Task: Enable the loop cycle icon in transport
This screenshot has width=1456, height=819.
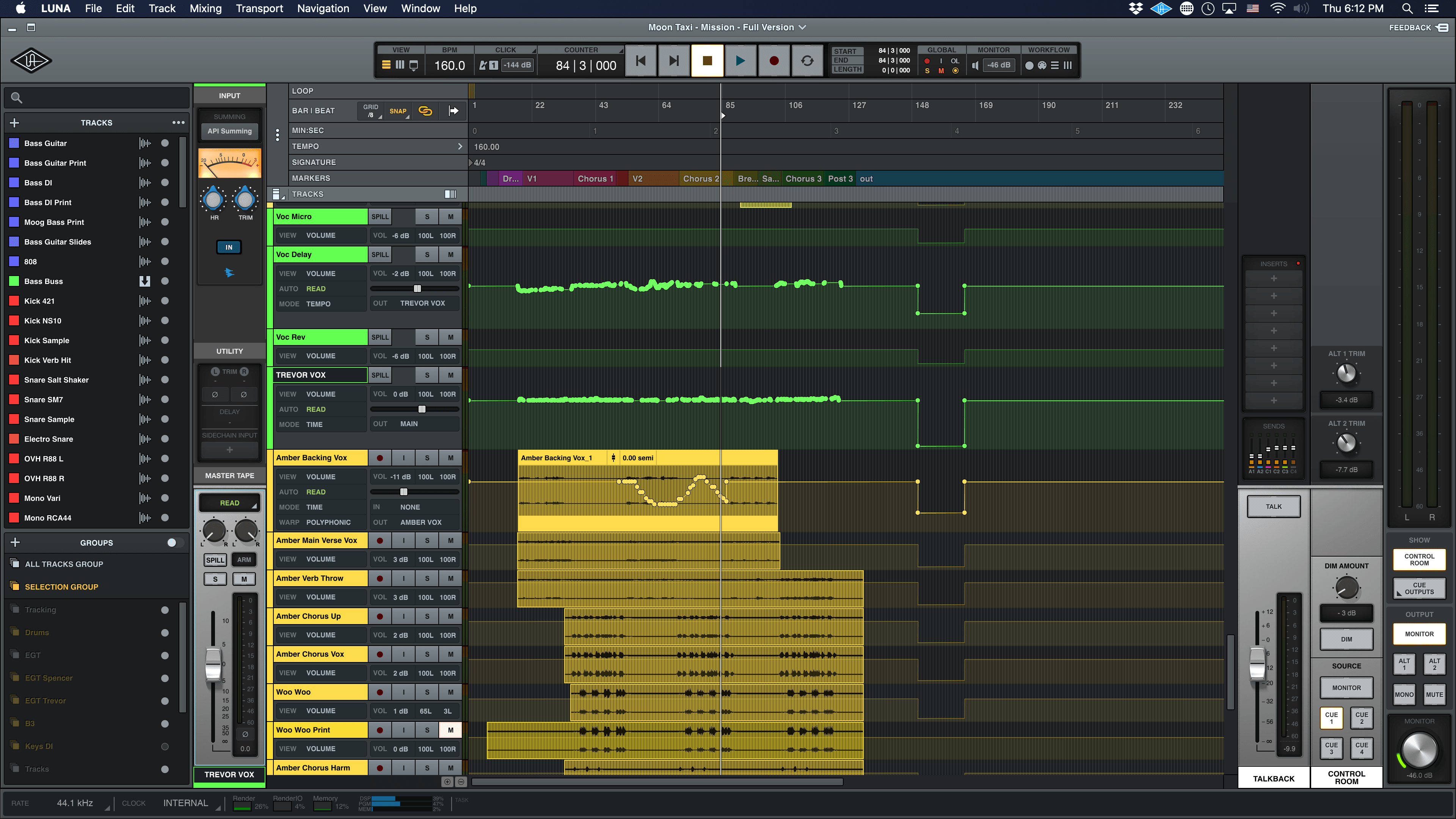Action: click(x=807, y=61)
